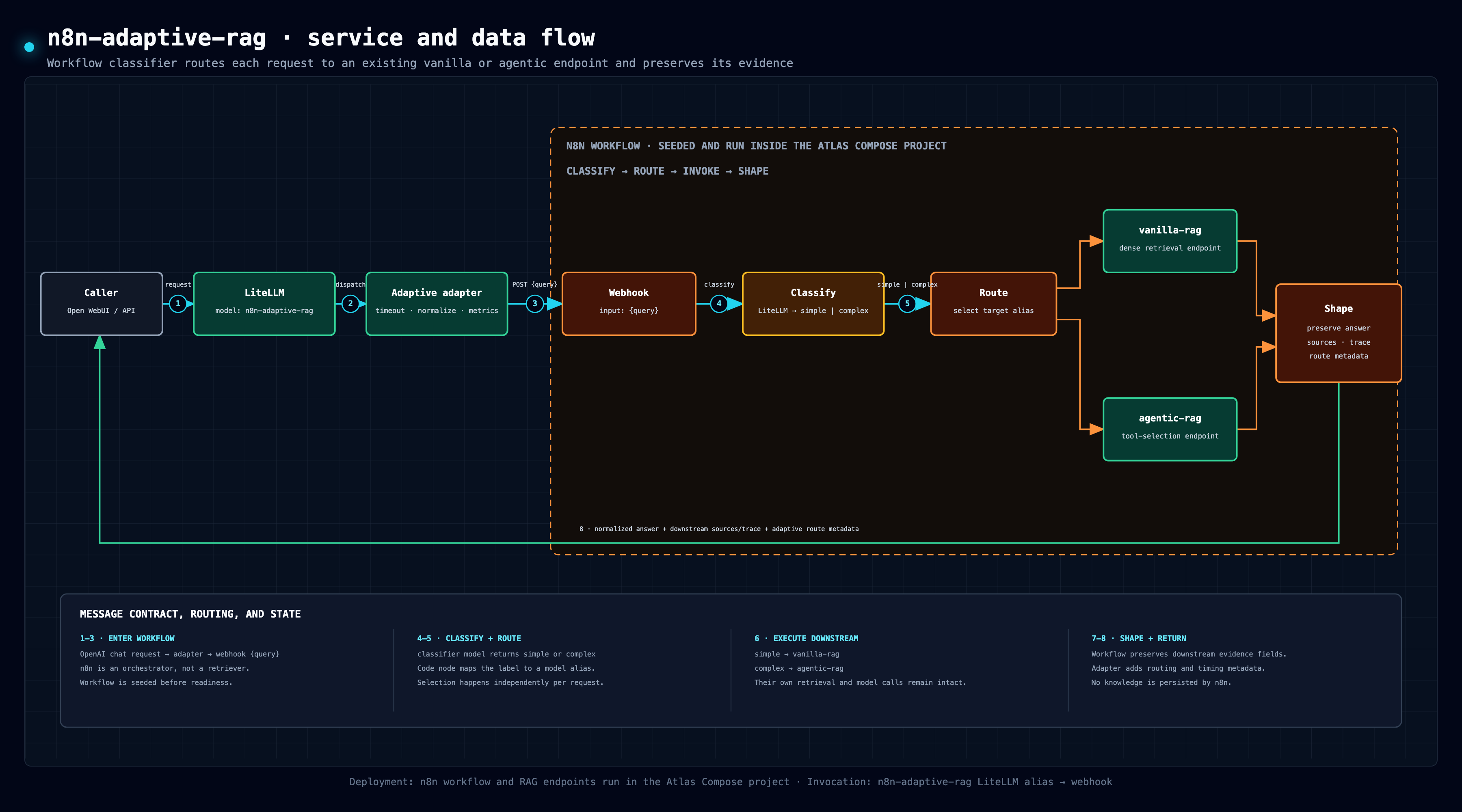Click 'classifier model returns simple or complex'
This screenshot has width=1462, height=812.
pos(506,654)
